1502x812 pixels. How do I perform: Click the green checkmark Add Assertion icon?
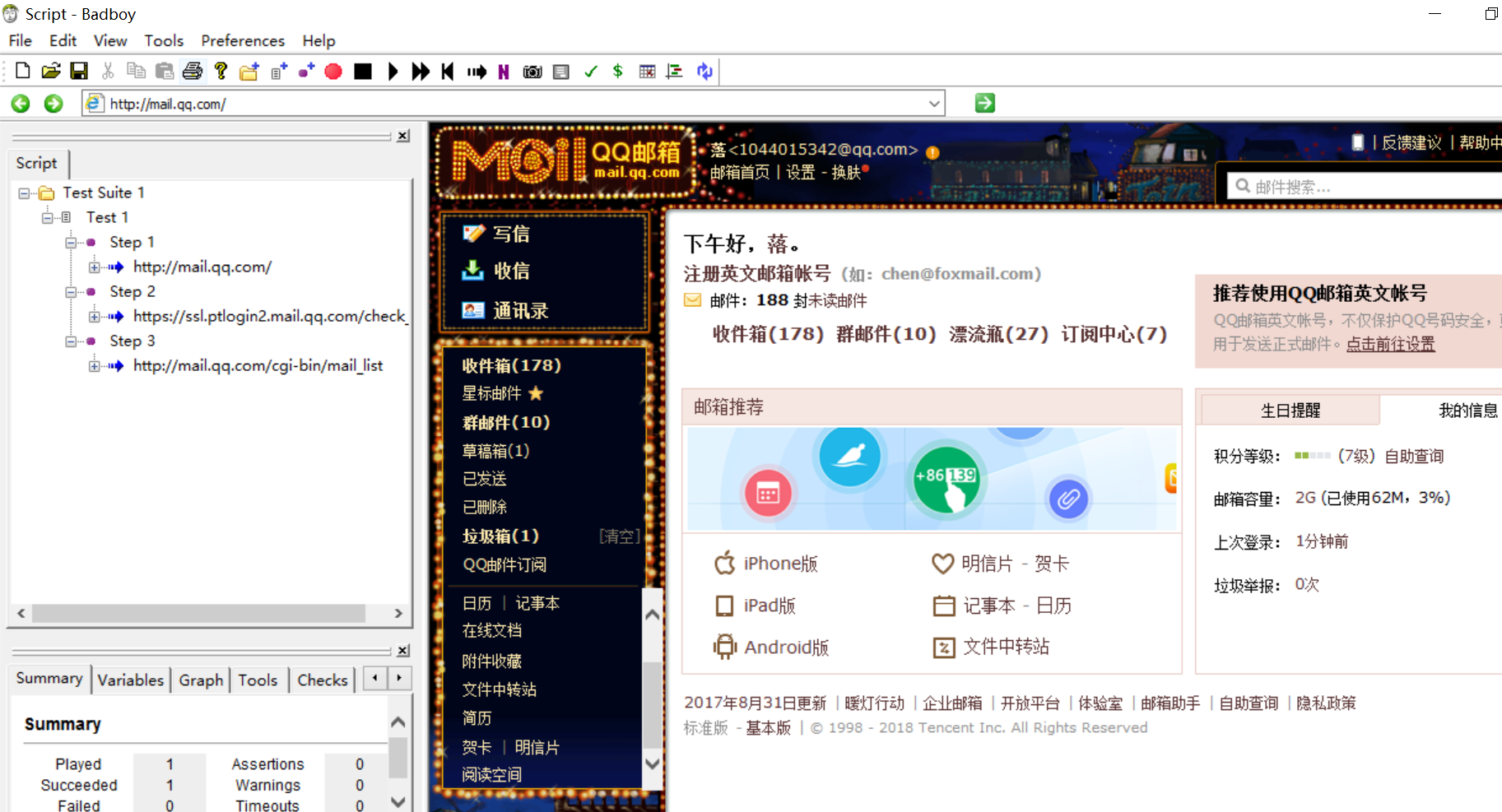(x=590, y=72)
